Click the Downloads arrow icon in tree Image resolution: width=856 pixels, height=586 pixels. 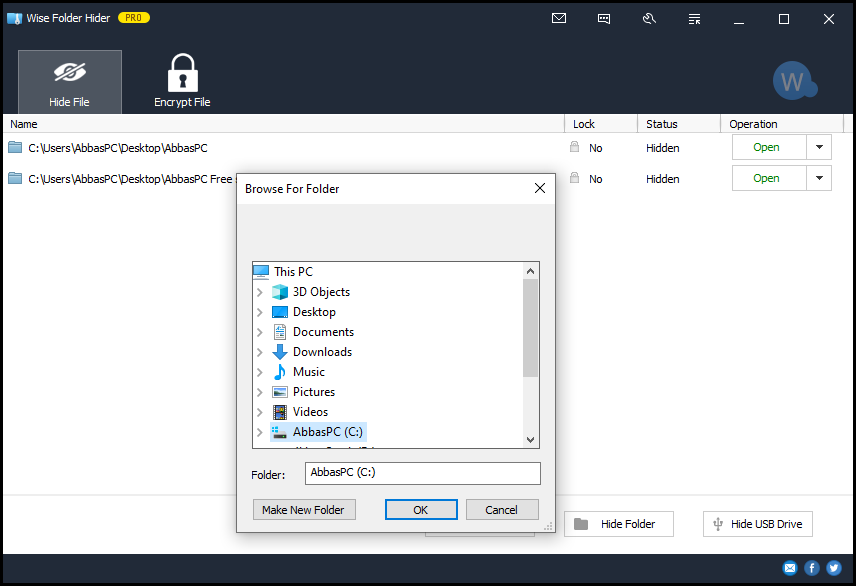click(x=280, y=352)
